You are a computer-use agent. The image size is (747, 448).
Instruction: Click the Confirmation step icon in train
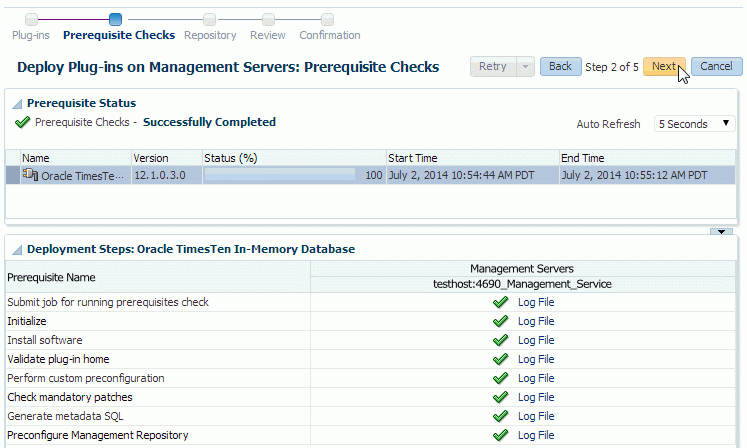tap(328, 19)
